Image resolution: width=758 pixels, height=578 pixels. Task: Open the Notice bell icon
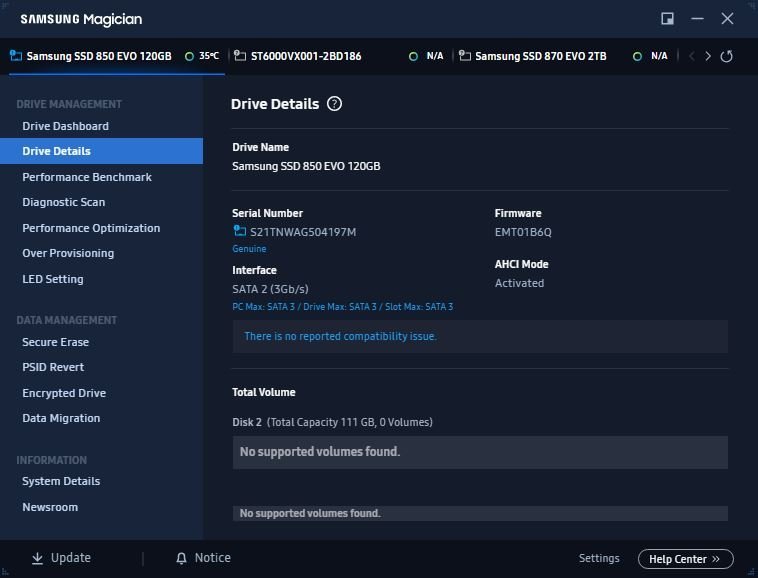pos(181,558)
